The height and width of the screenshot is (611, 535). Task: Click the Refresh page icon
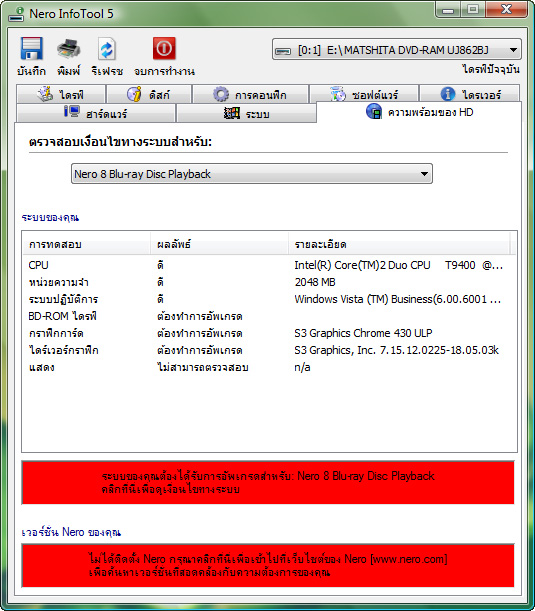pyautogui.click(x=106, y=49)
